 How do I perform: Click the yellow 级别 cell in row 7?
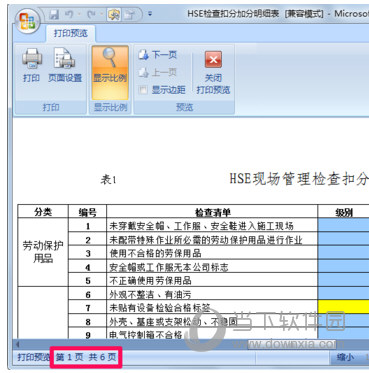pyautogui.click(x=344, y=307)
